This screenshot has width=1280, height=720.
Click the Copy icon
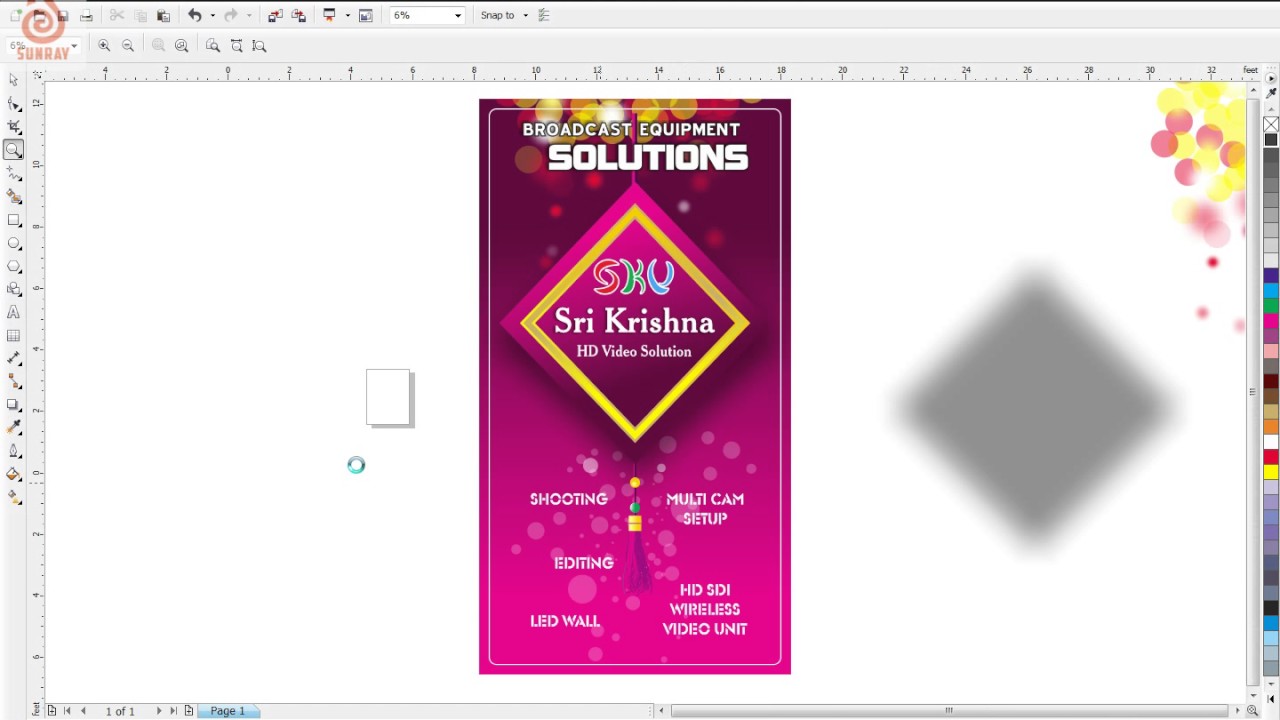click(140, 15)
